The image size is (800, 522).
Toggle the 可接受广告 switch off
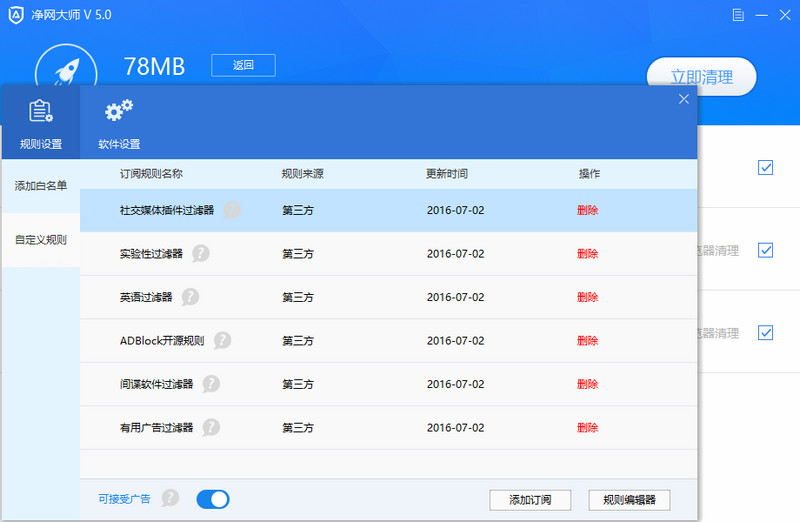click(x=213, y=499)
